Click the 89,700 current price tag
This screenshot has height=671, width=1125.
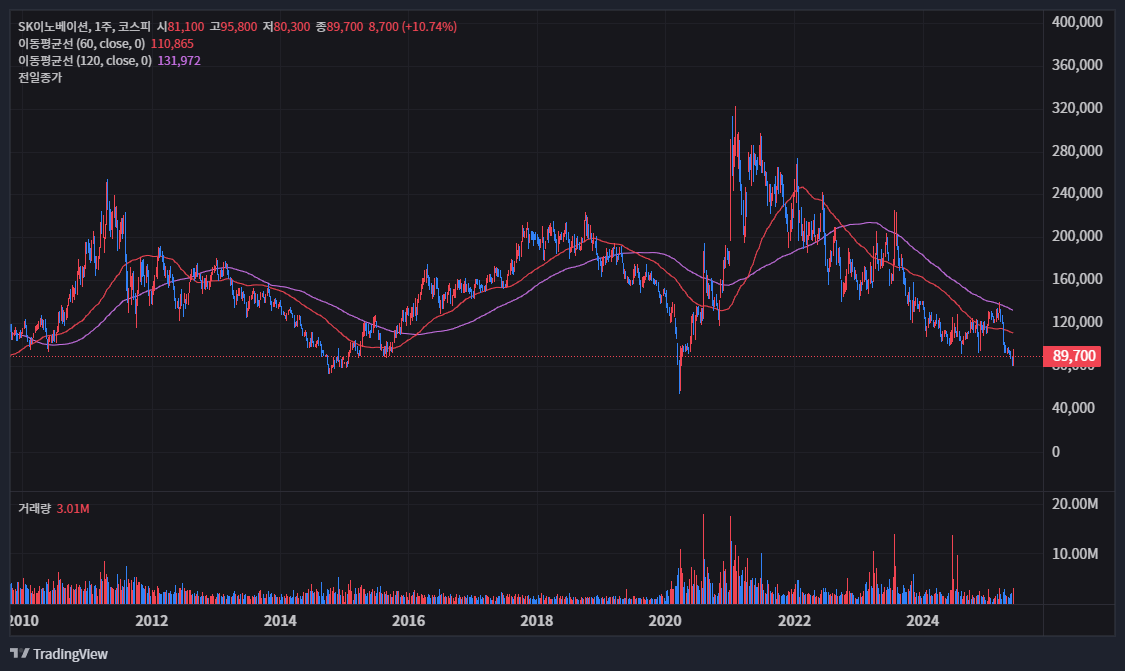[1073, 356]
